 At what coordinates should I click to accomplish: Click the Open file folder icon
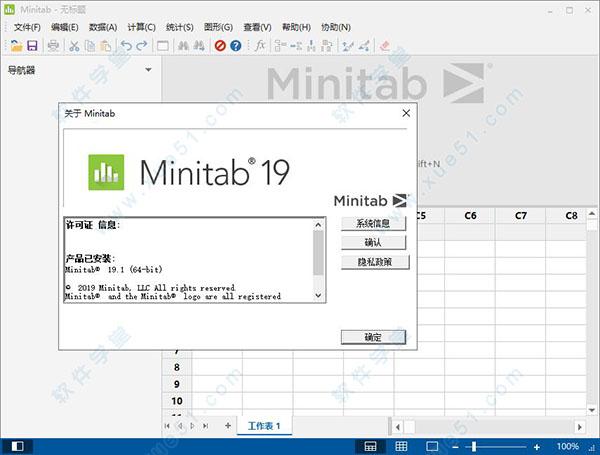point(16,46)
